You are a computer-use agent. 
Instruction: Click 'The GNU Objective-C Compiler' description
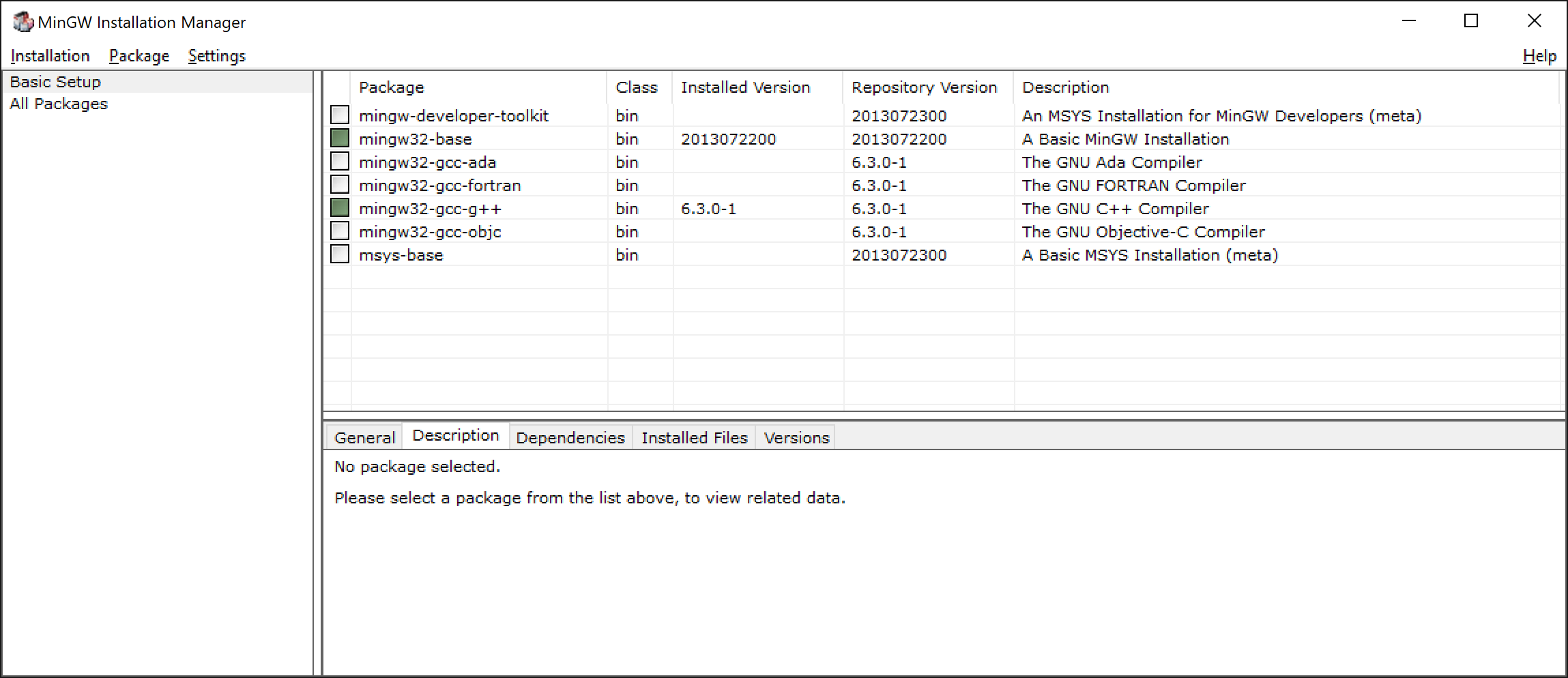tap(1144, 232)
